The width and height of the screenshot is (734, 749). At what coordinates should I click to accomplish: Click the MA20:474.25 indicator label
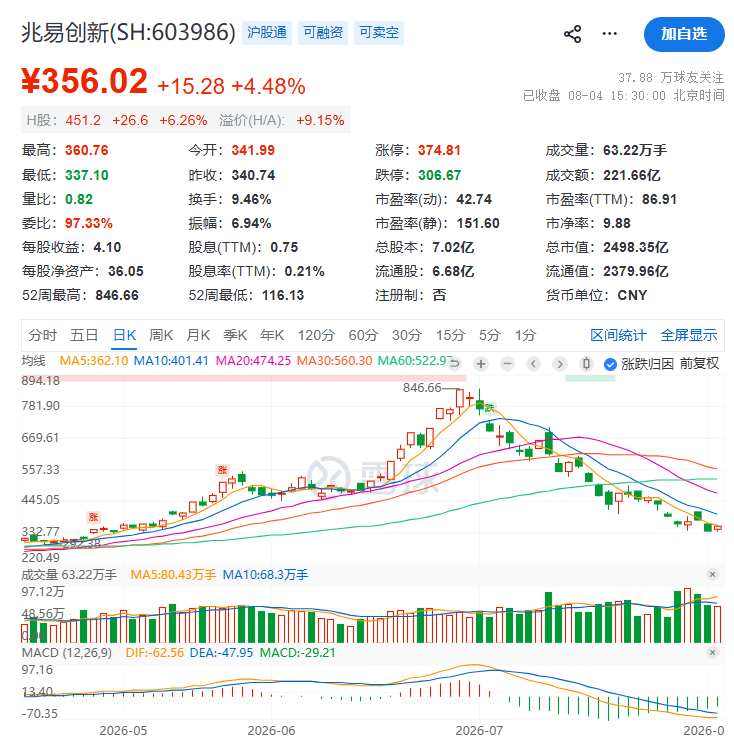(253, 361)
